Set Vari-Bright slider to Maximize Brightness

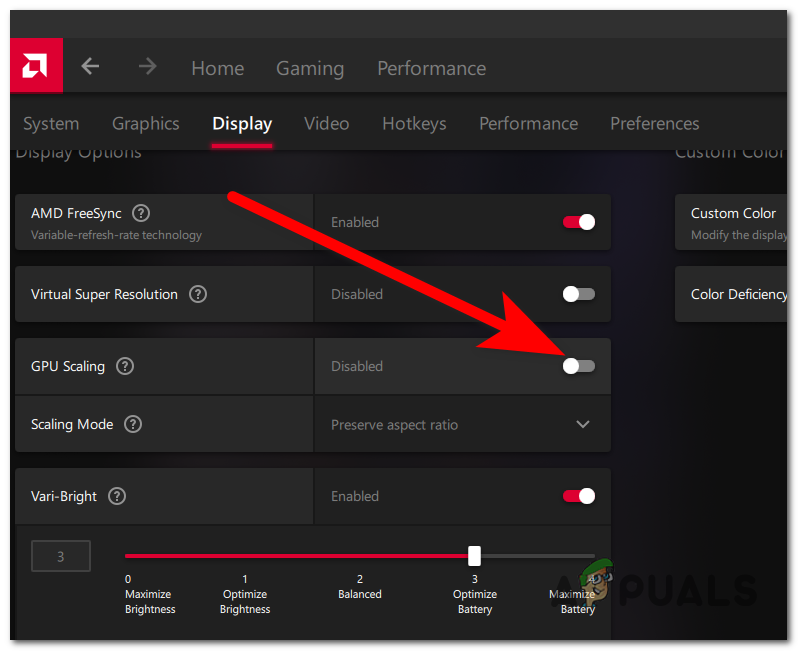128,556
